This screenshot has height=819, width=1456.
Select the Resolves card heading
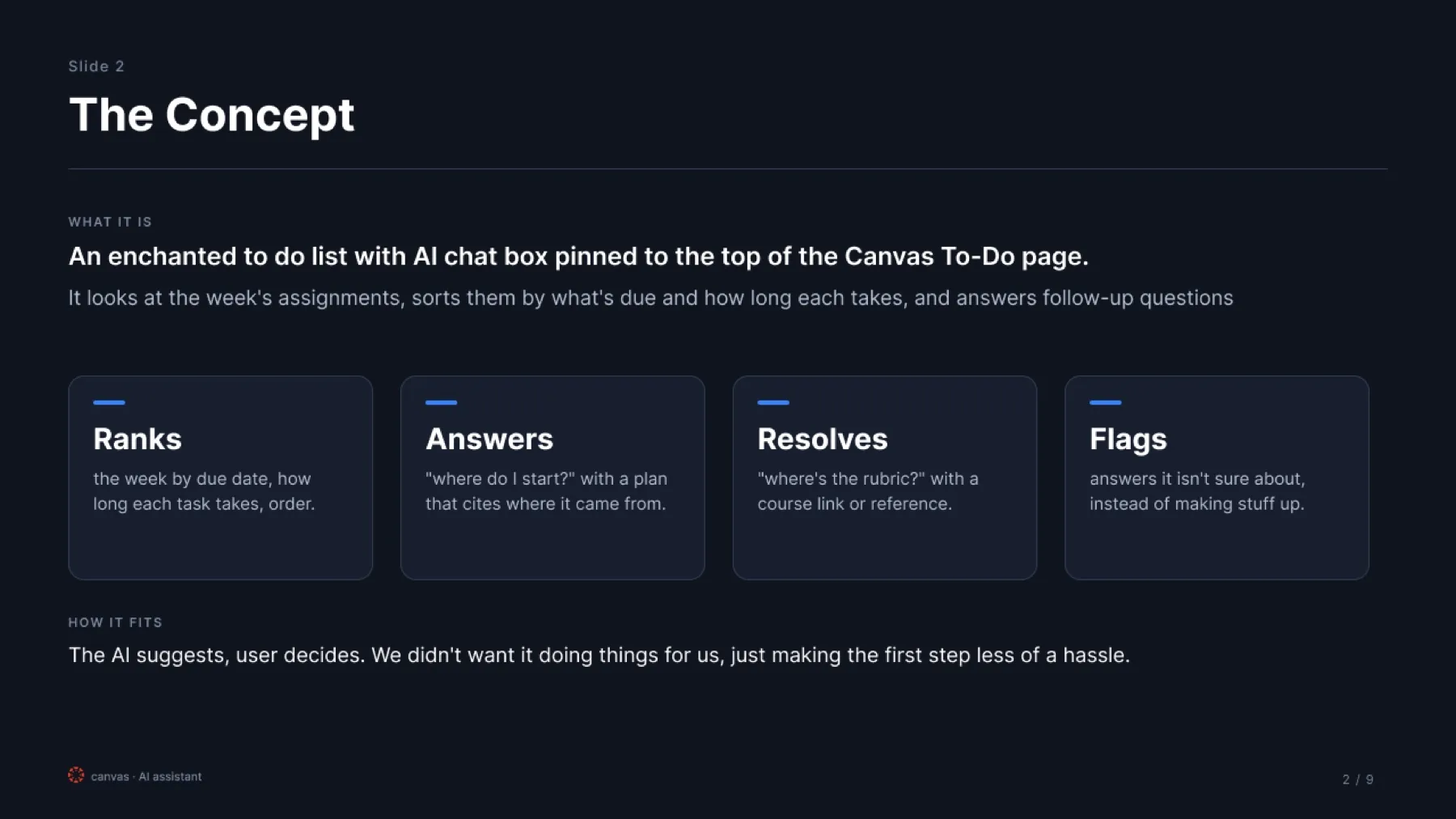(x=823, y=439)
